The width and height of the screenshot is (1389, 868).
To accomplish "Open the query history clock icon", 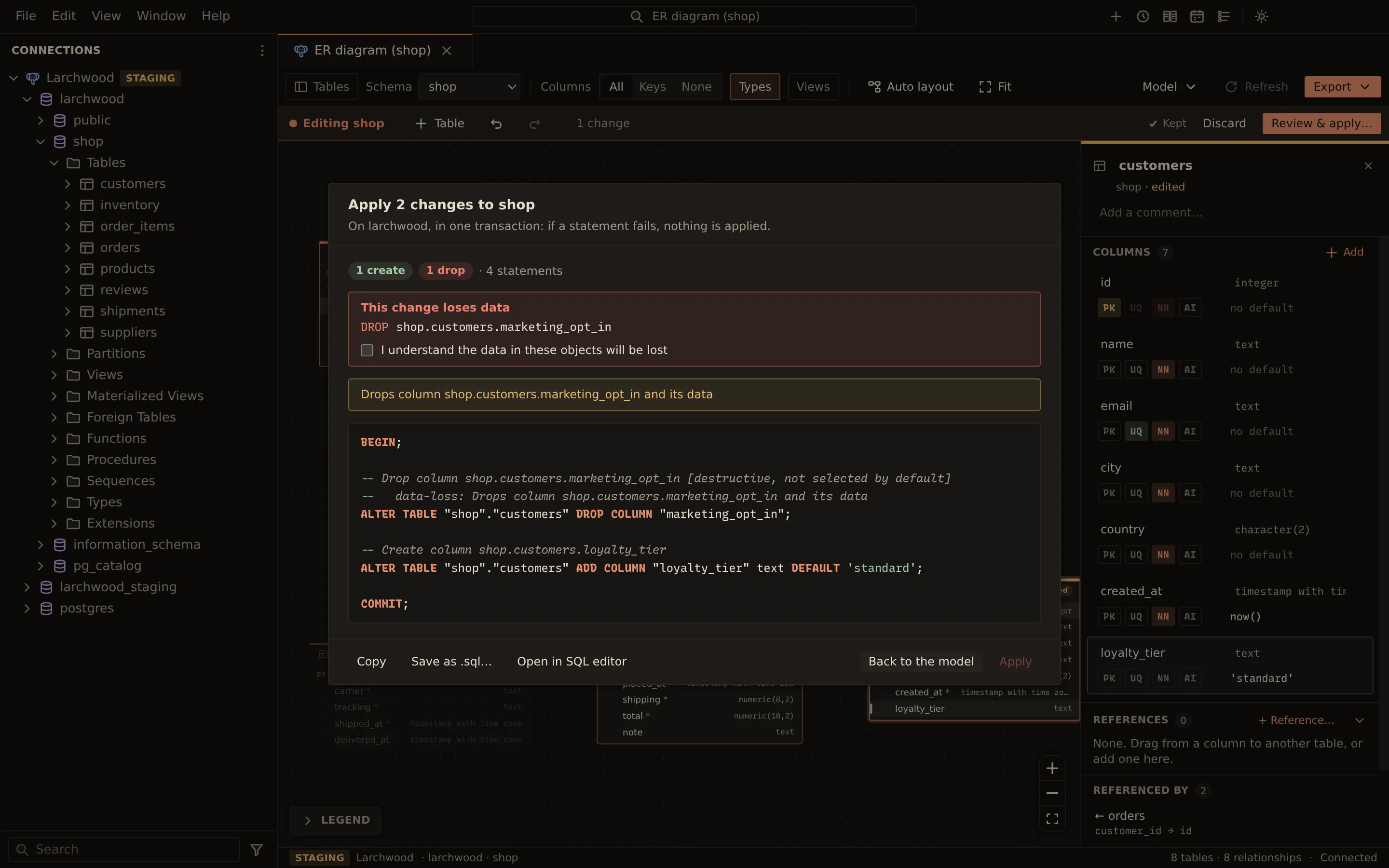I will pos(1143,17).
